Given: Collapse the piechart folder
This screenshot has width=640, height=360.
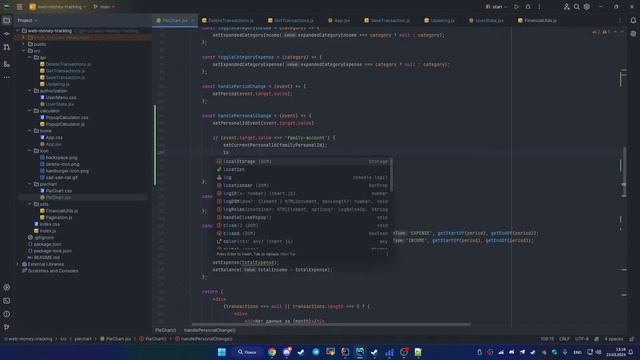Looking at the screenshot, I should [x=30, y=184].
